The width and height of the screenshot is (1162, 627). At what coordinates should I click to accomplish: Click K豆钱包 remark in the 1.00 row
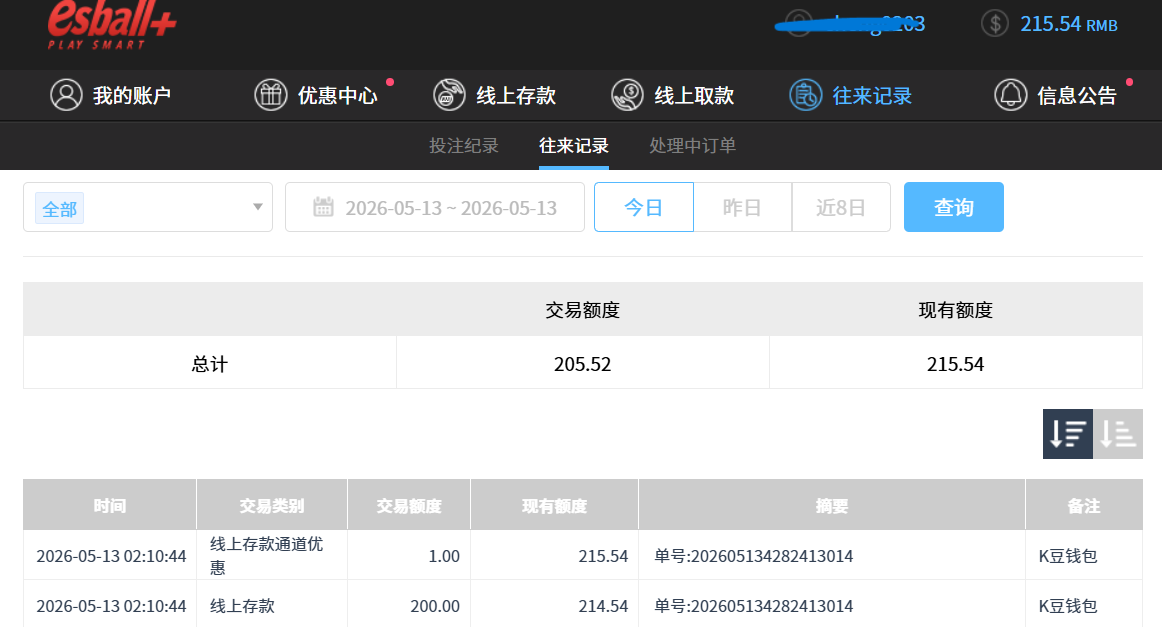(x=1068, y=556)
